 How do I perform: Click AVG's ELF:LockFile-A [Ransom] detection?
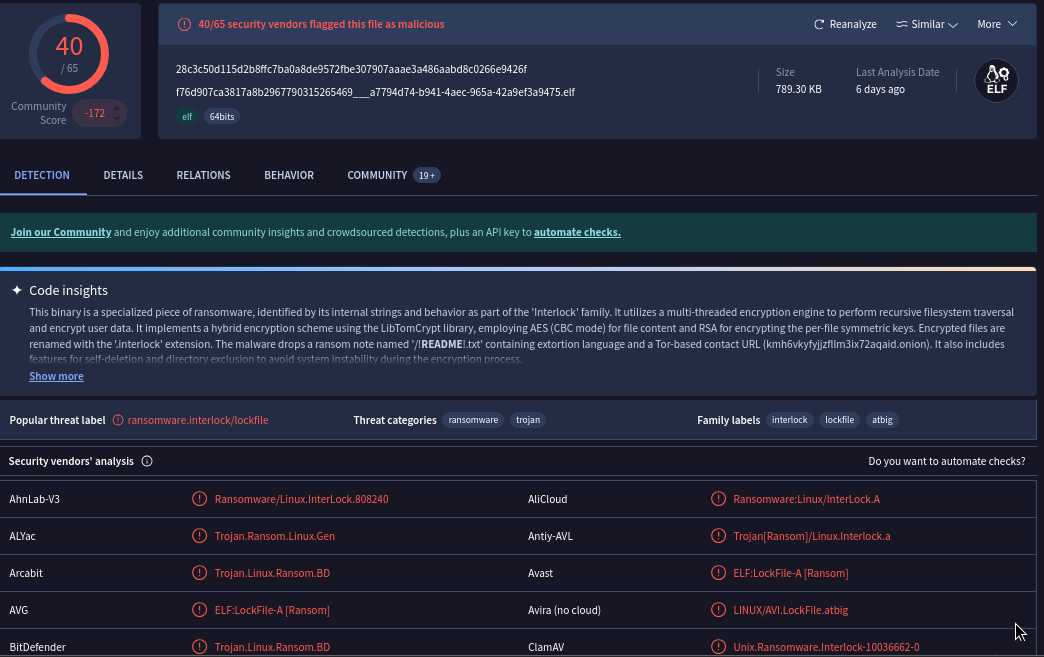(x=272, y=610)
